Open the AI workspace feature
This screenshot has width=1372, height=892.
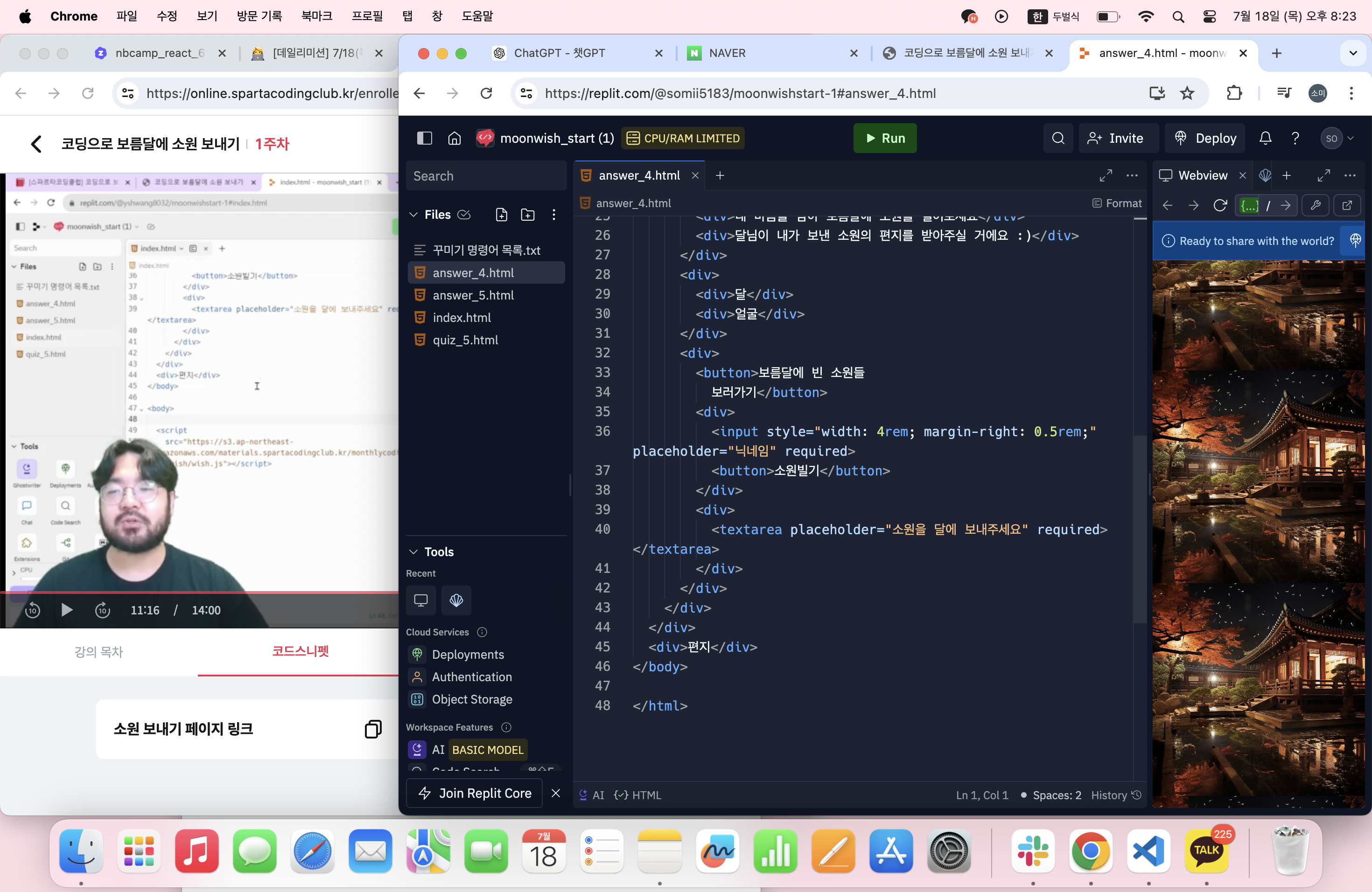pos(467,750)
